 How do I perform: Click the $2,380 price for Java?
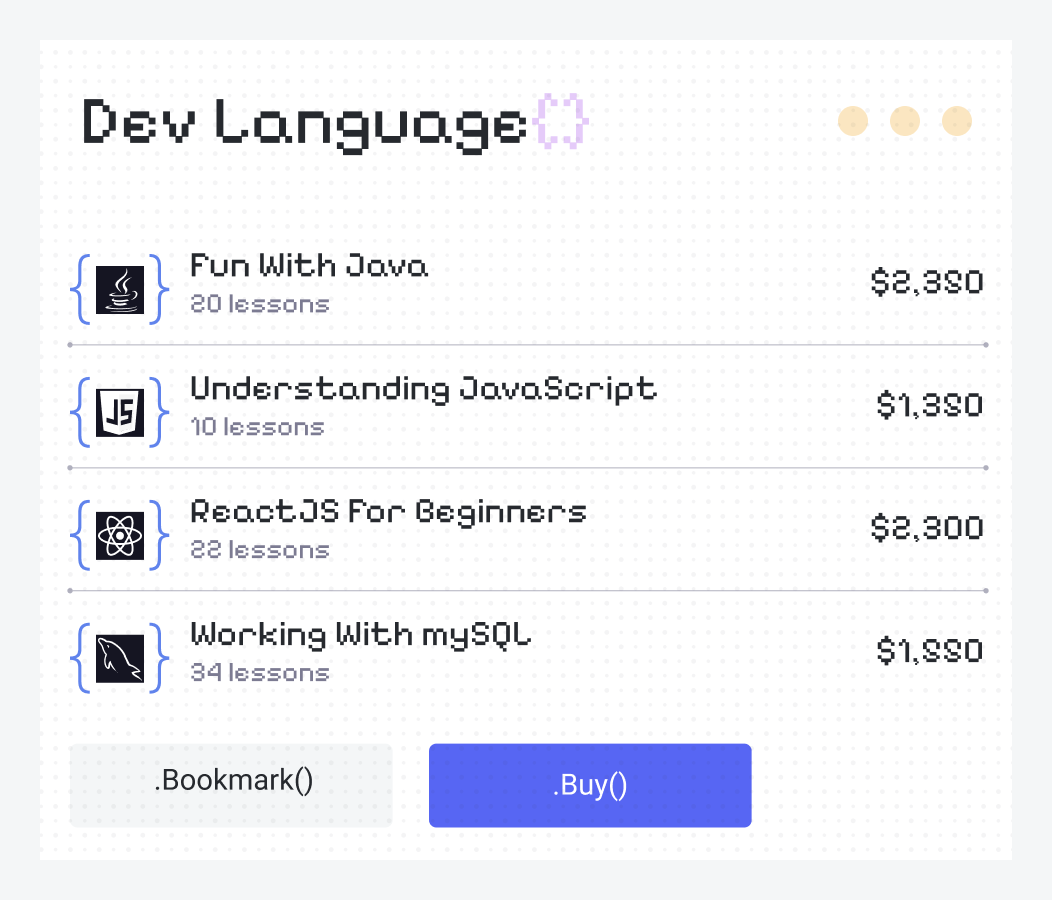927,283
